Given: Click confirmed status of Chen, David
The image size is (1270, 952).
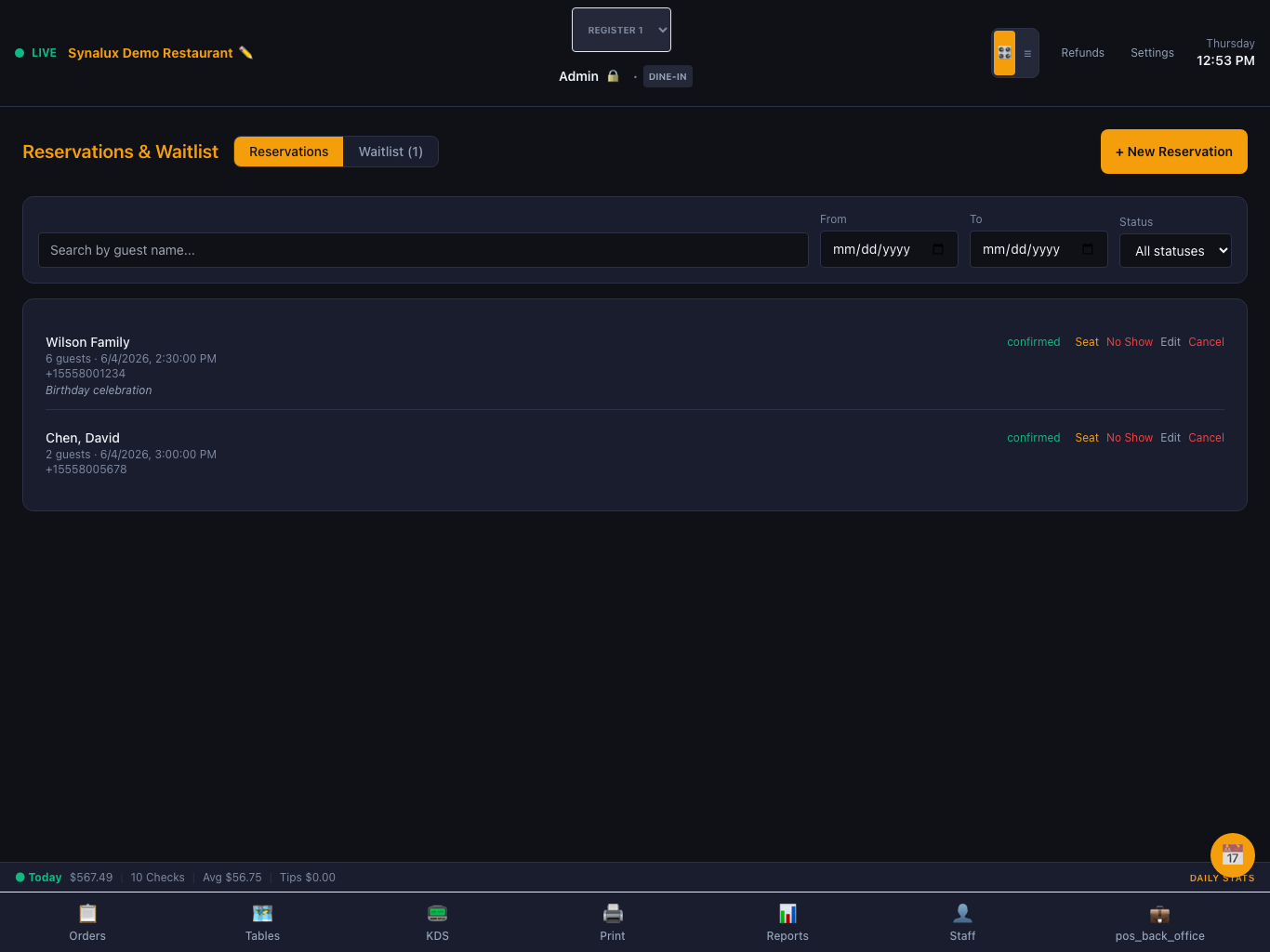Looking at the screenshot, I should coord(1034,438).
